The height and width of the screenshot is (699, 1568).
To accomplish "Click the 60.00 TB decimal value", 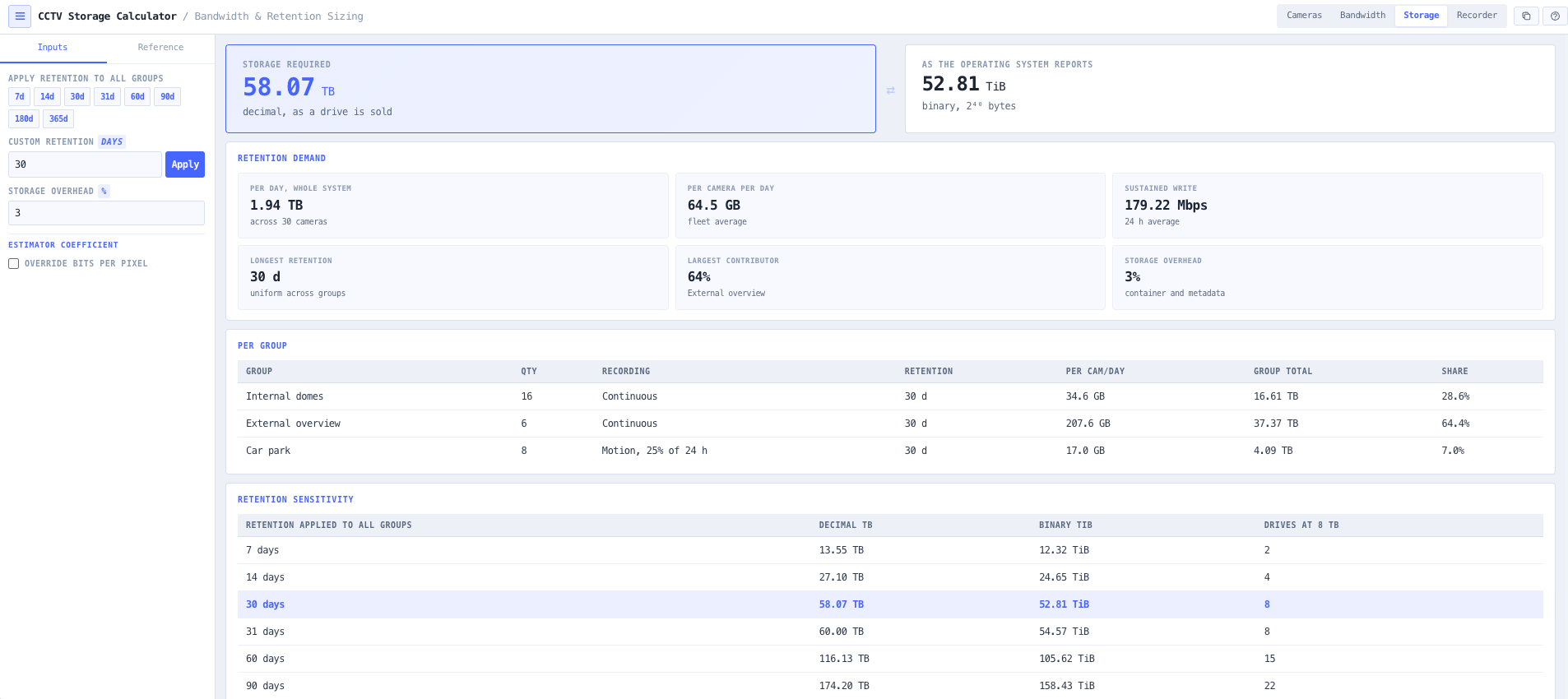I will (841, 632).
